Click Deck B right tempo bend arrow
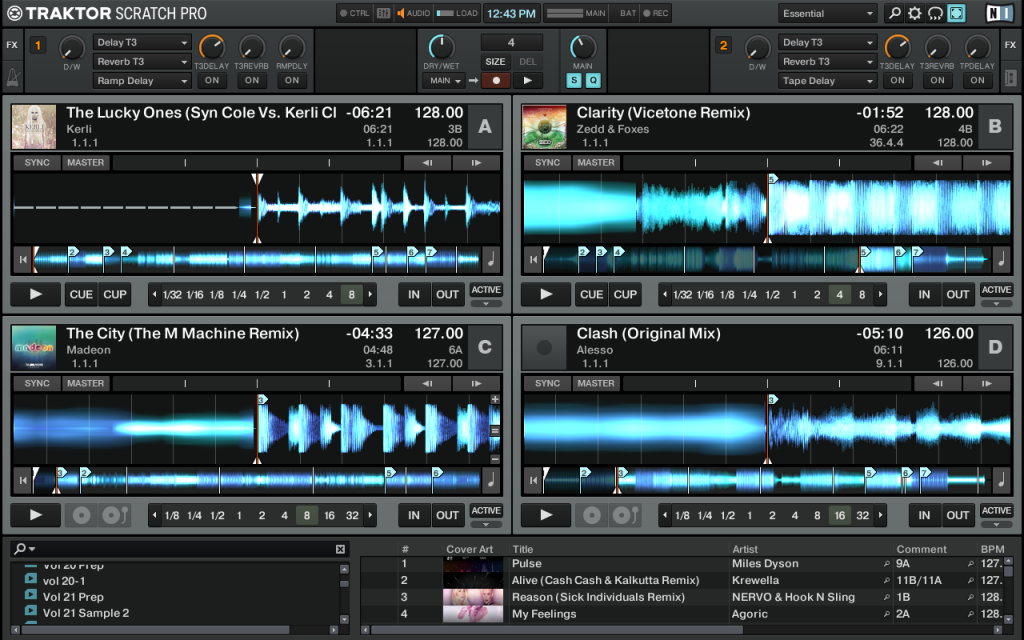The image size is (1024, 640). pos(986,163)
